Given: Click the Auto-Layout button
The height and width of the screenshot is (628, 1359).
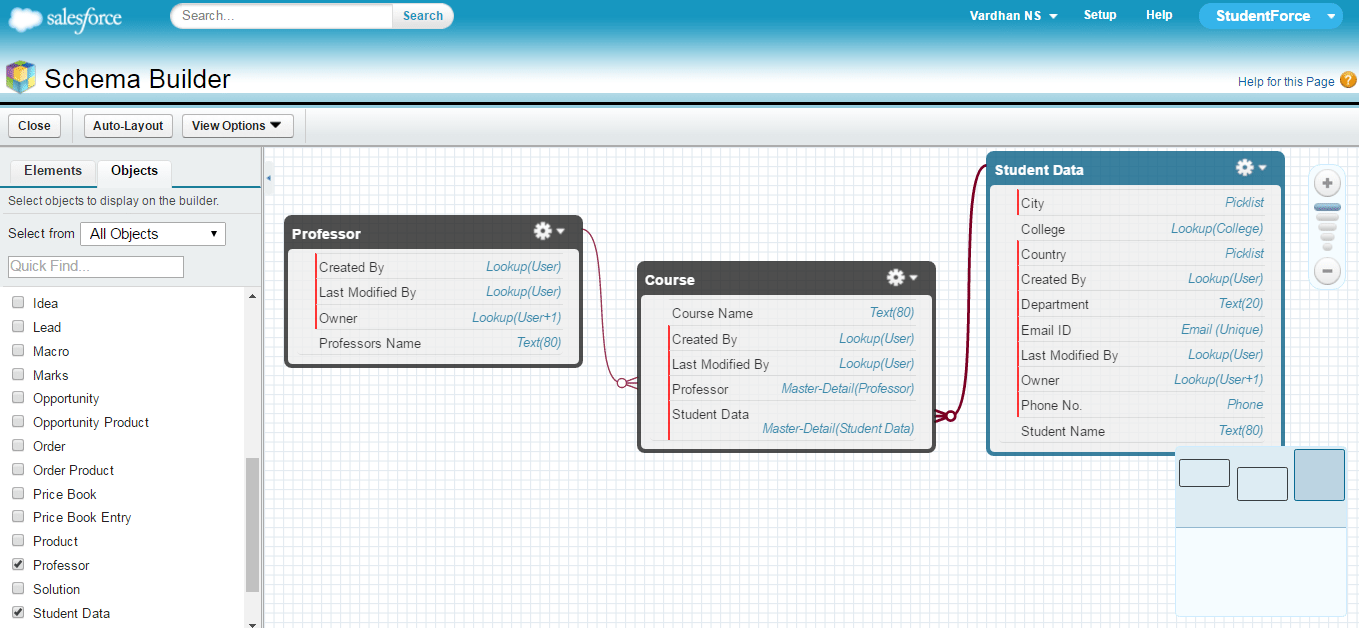Looking at the screenshot, I should pos(128,126).
